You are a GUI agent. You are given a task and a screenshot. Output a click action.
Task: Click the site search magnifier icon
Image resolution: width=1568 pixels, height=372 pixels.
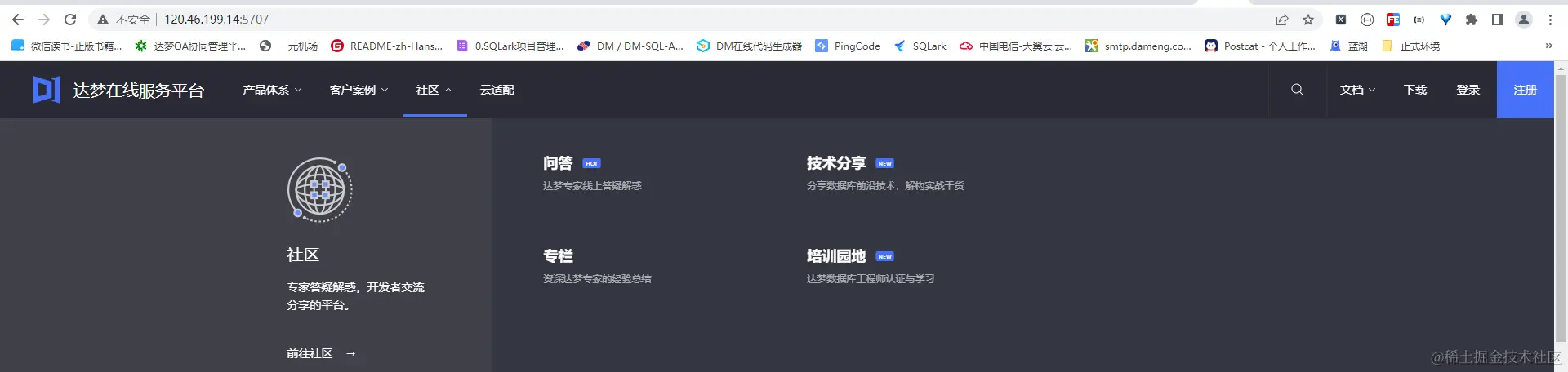[x=1297, y=90]
